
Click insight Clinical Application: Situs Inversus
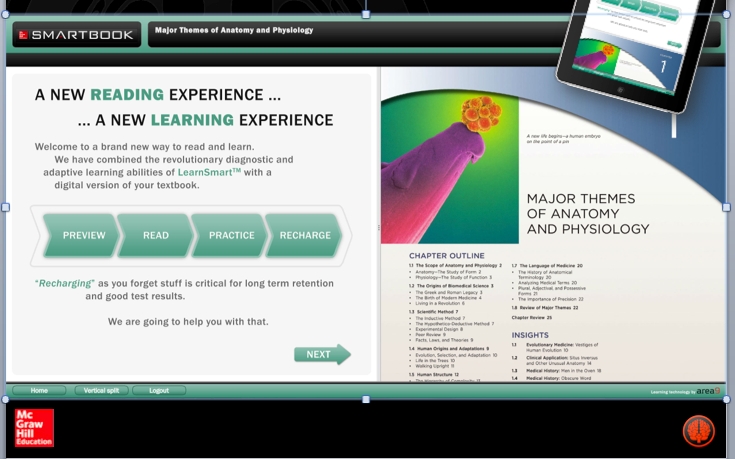pyautogui.click(x=562, y=361)
